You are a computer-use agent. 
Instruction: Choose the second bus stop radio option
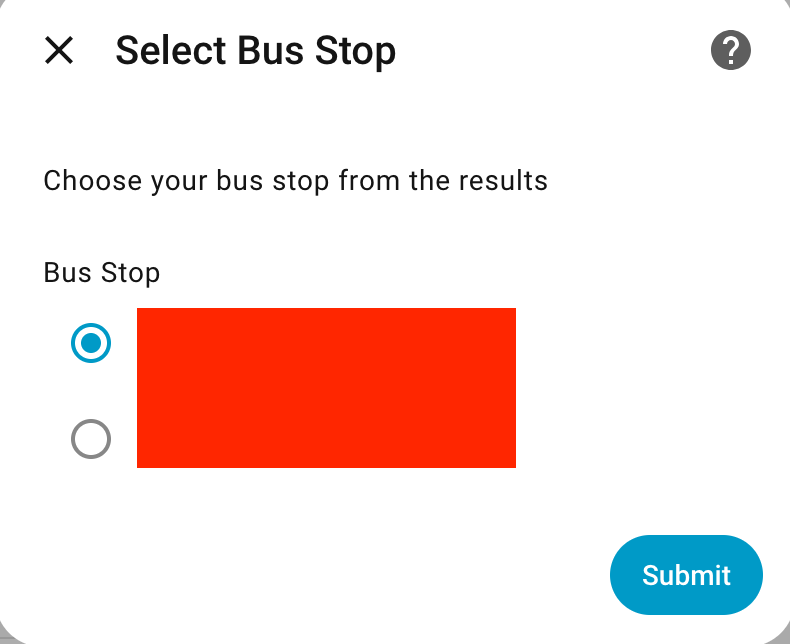click(91, 439)
